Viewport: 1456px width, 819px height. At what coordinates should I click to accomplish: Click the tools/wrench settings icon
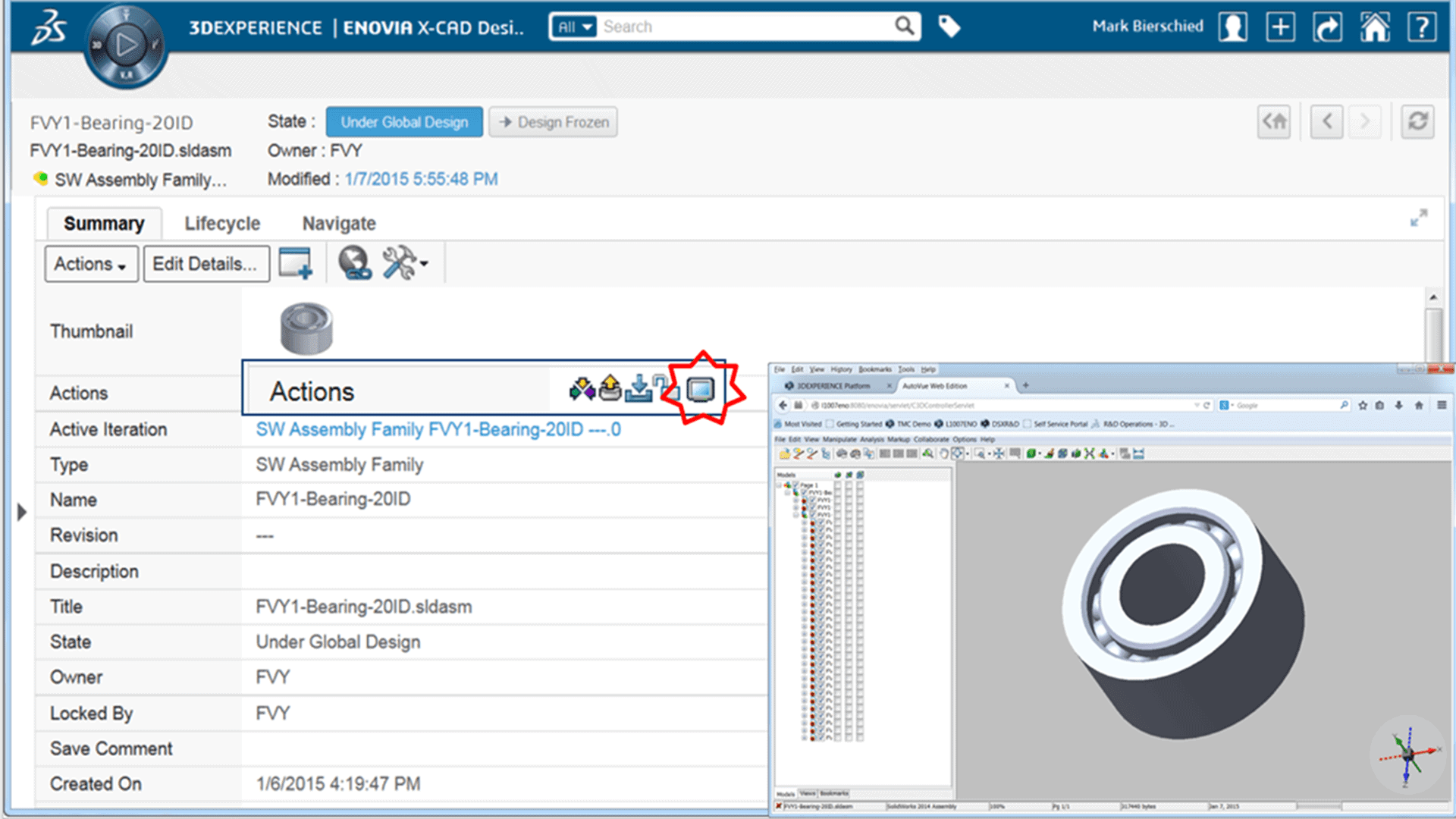coord(400,264)
